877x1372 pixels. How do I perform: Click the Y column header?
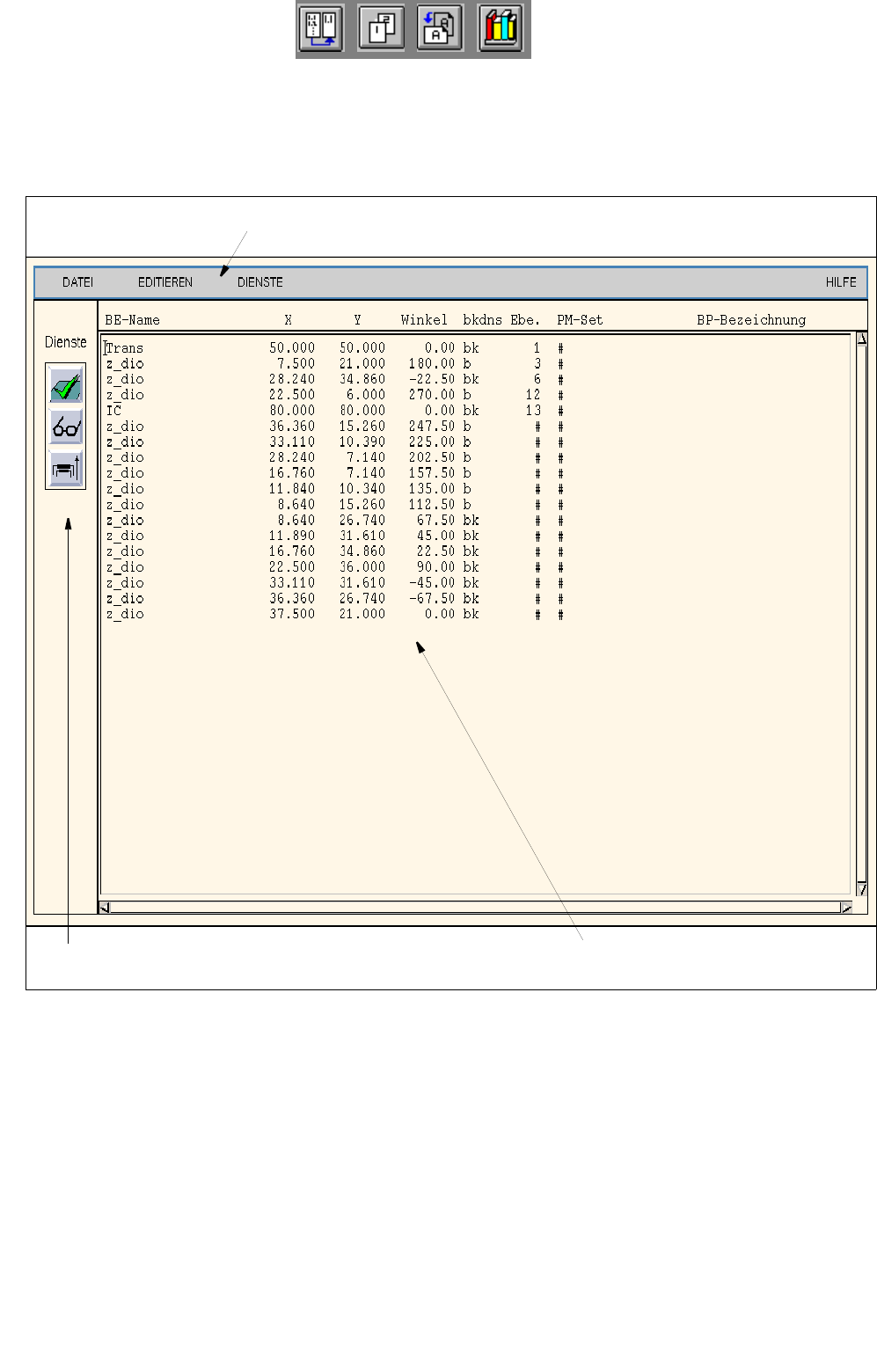click(x=357, y=320)
